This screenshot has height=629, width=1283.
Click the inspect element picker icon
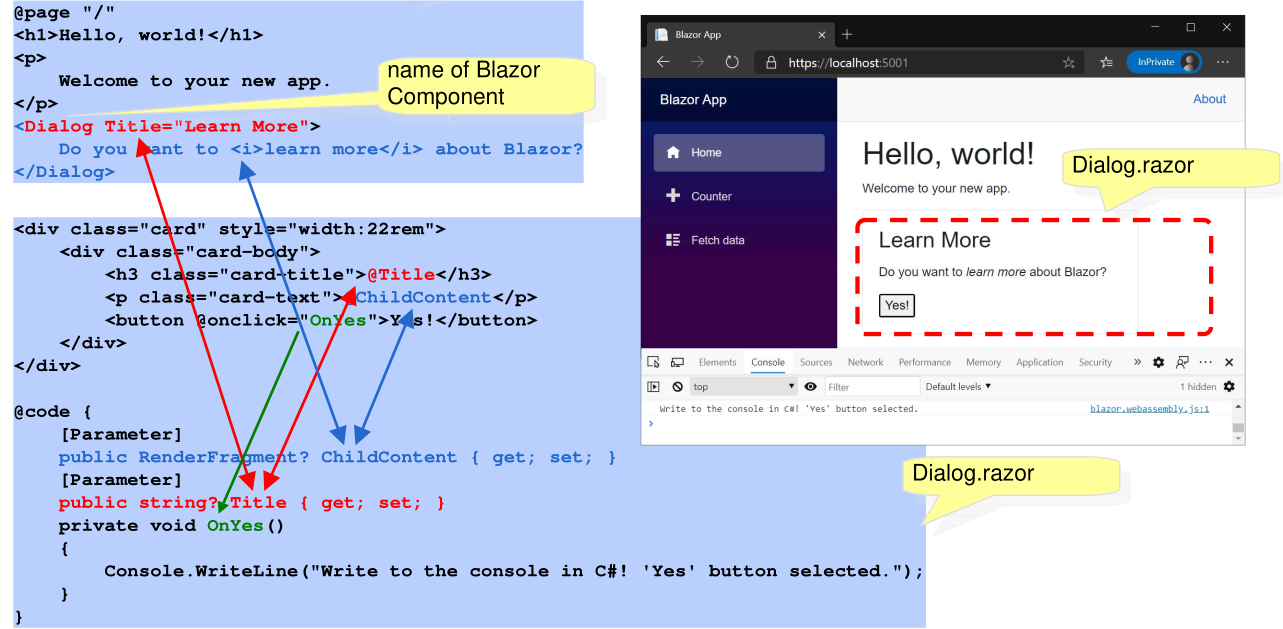click(x=653, y=362)
